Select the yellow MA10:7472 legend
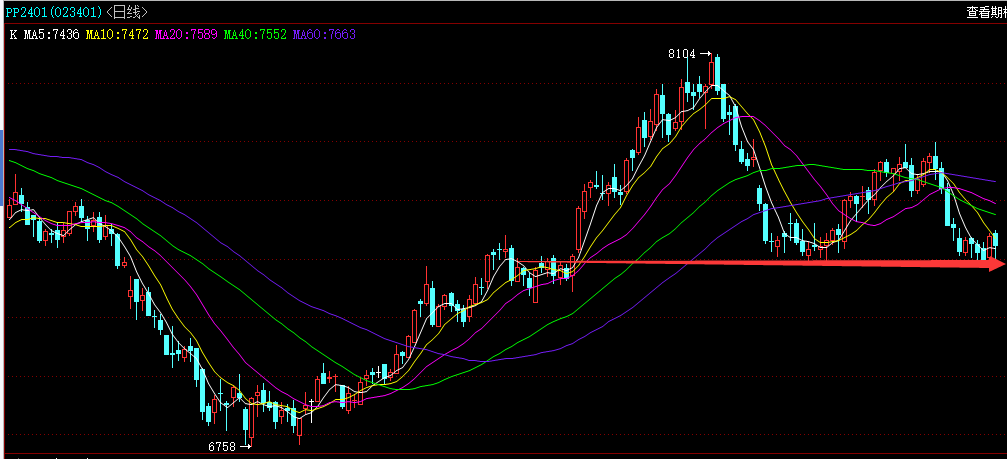This screenshot has height=459, width=1007. point(119,34)
